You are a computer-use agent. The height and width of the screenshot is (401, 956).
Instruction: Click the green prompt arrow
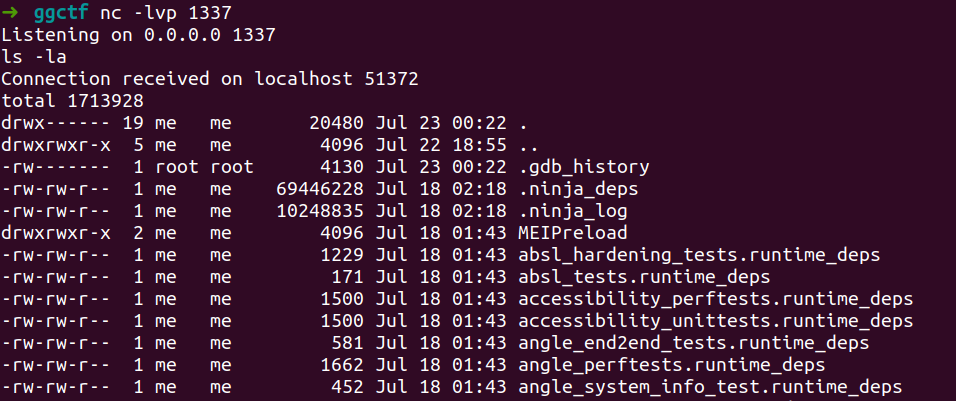[10, 13]
